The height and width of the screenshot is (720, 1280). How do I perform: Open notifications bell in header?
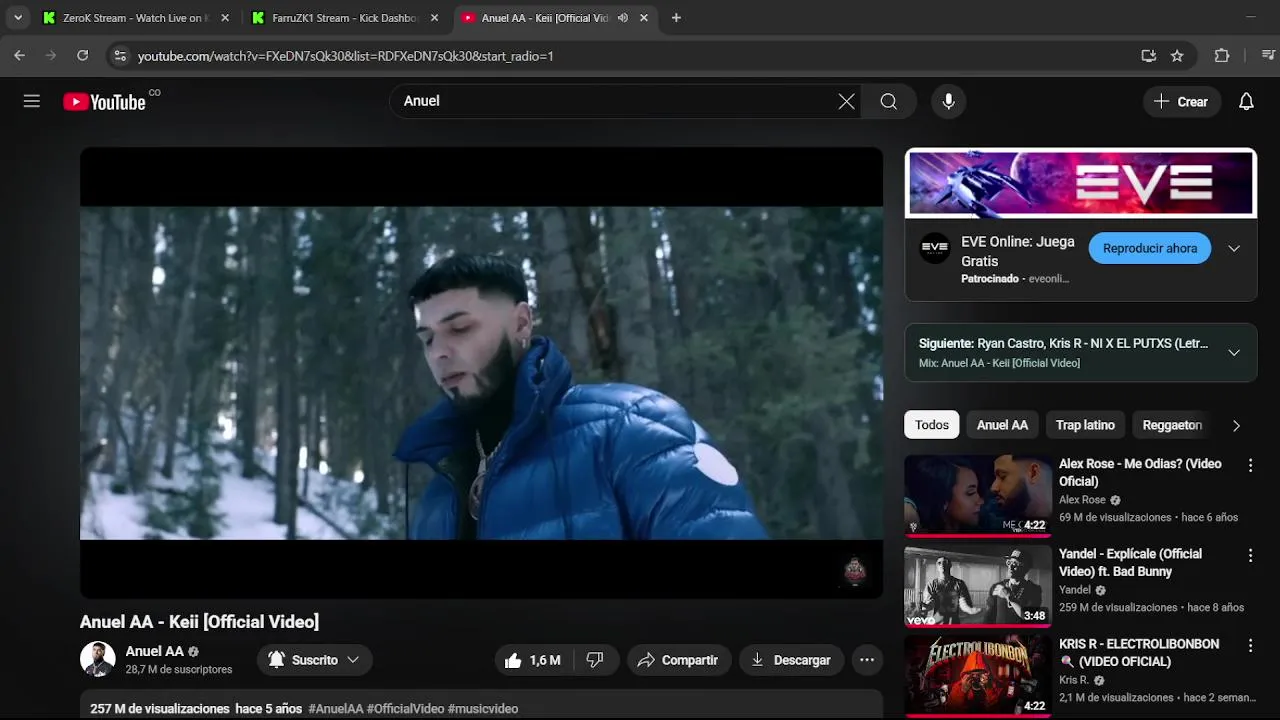(1246, 101)
